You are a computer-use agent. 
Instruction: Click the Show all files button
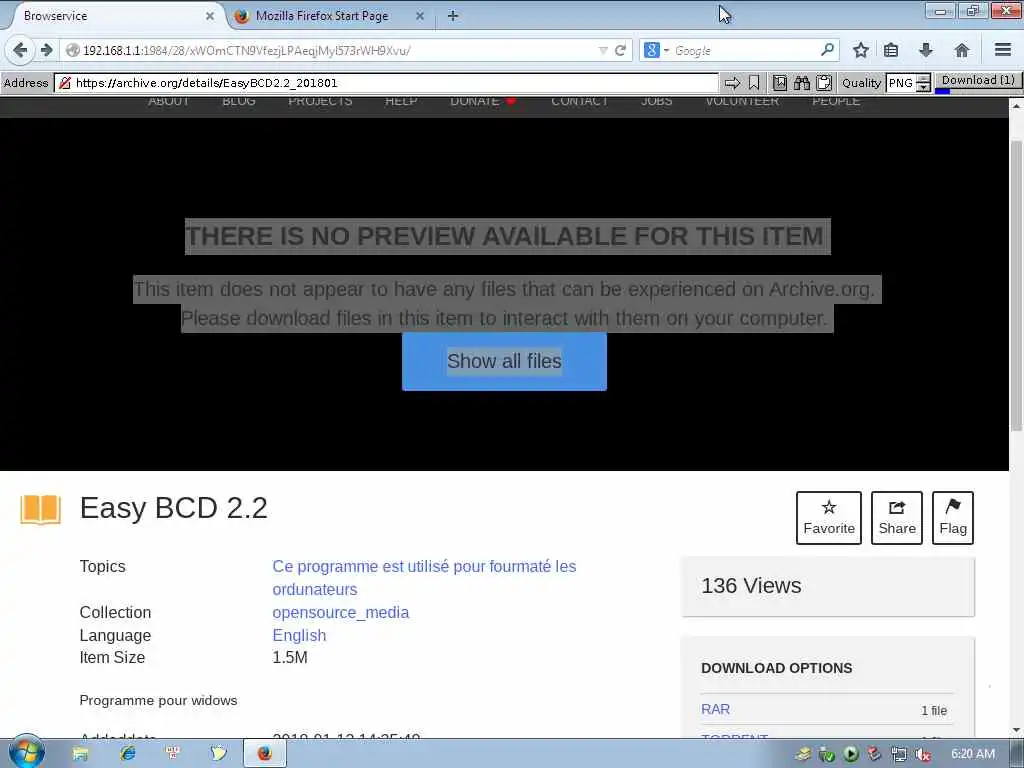point(504,361)
